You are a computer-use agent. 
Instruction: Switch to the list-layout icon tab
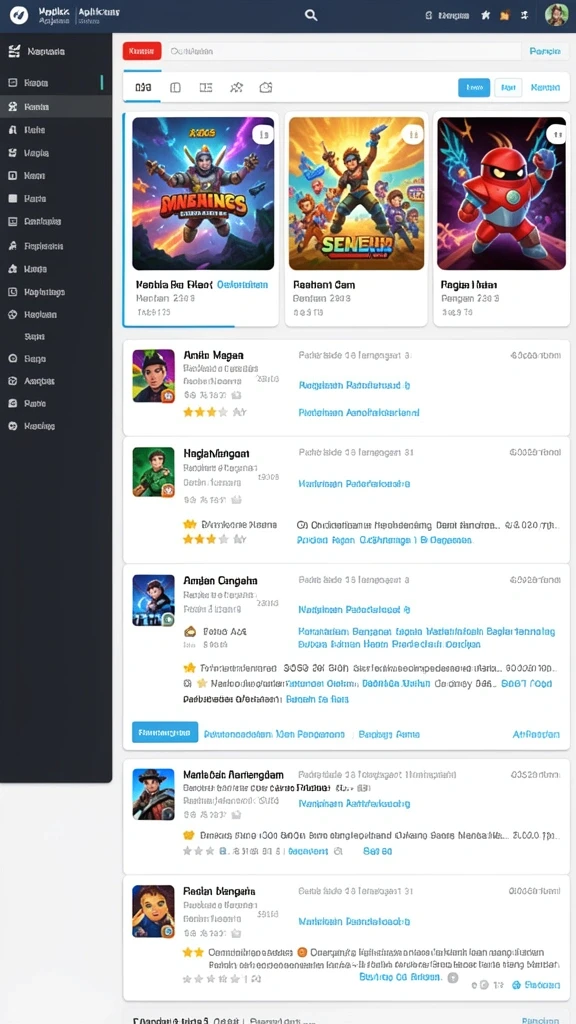[206, 87]
